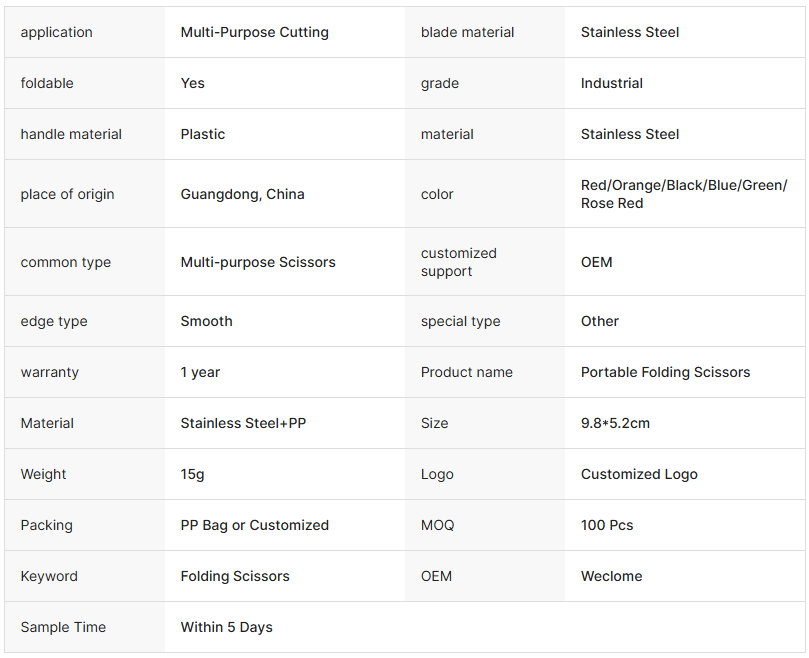The image size is (809, 658).
Task: Select the '9.8*5.2cm' size value
Action: coord(615,423)
